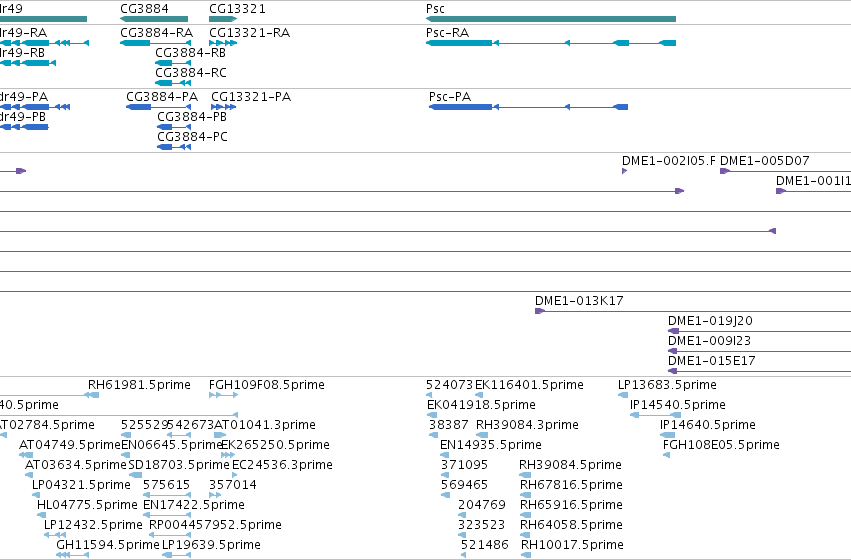The width and height of the screenshot is (851, 560).
Task: Select the CG3884-PA protein label
Action: coord(162,97)
